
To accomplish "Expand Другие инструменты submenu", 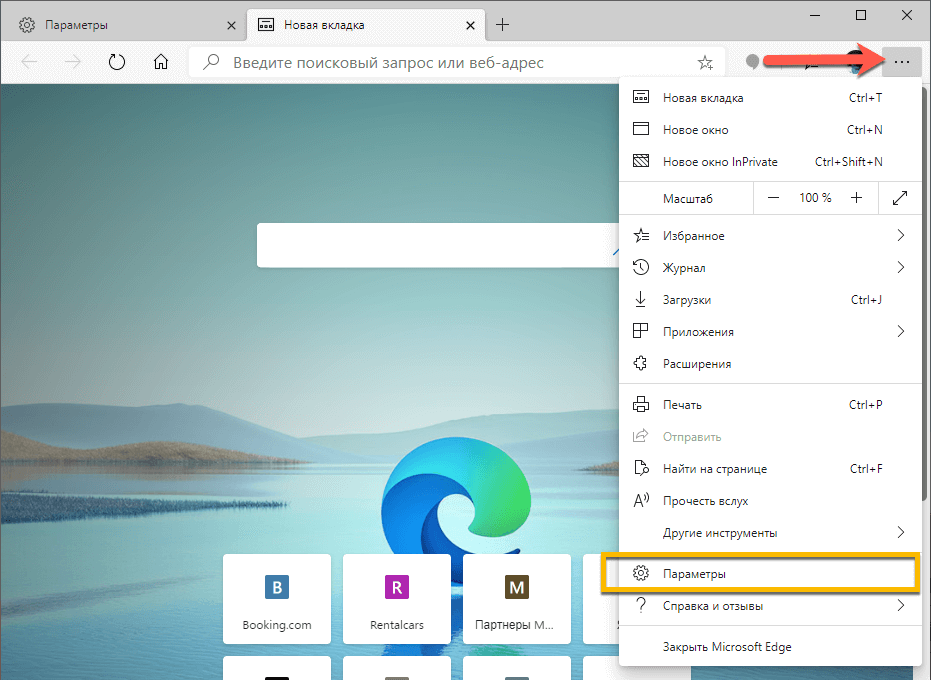I will tap(901, 532).
